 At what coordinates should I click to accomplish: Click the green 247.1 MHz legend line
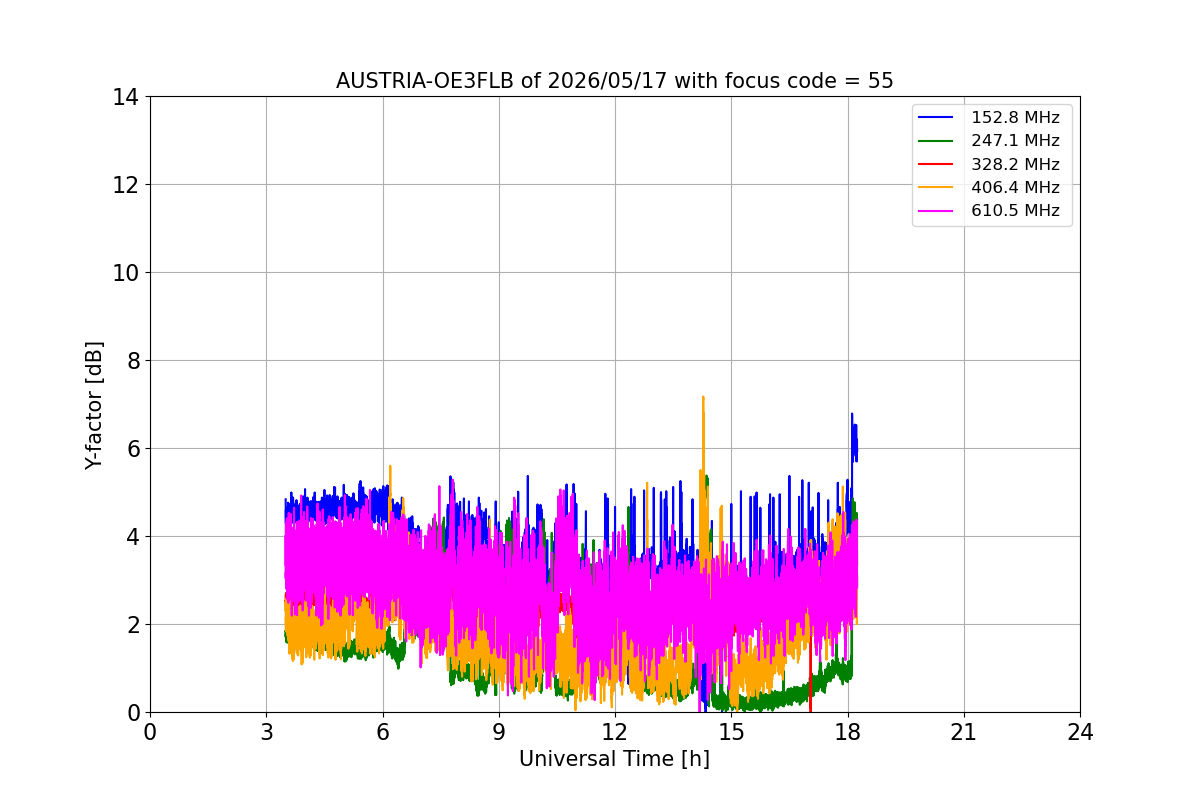point(936,141)
